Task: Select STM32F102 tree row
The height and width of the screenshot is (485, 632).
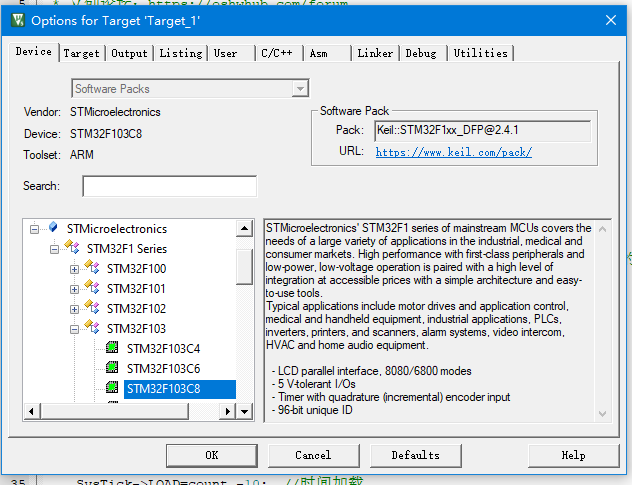Action: (136, 309)
